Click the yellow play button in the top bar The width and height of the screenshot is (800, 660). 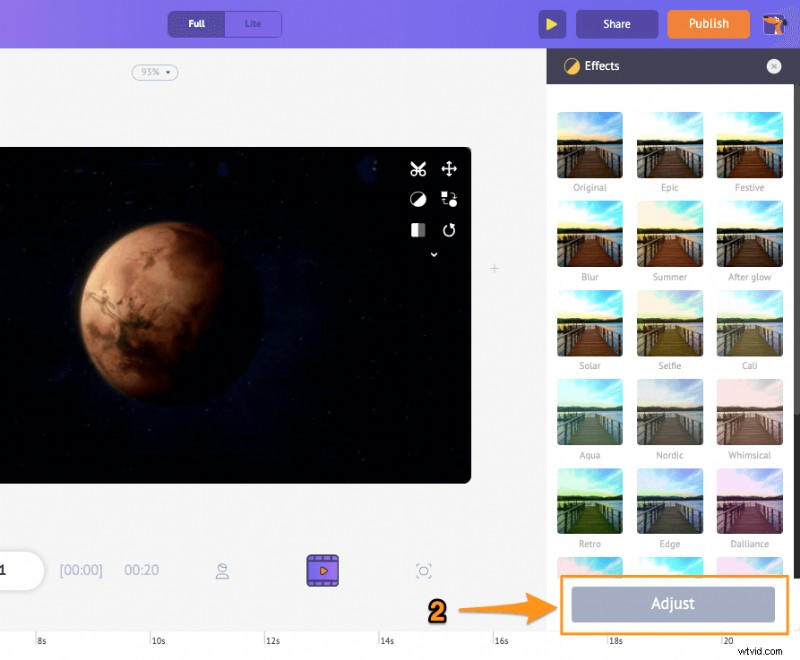click(x=552, y=24)
